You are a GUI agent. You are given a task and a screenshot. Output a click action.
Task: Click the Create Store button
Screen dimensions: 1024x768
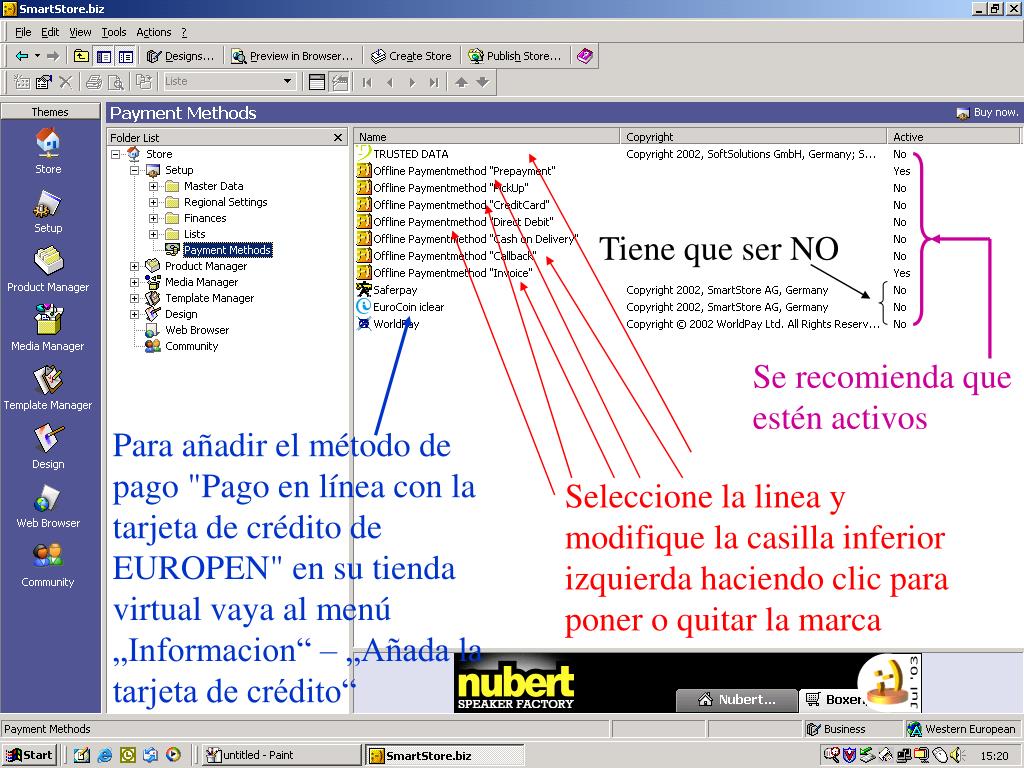point(411,56)
